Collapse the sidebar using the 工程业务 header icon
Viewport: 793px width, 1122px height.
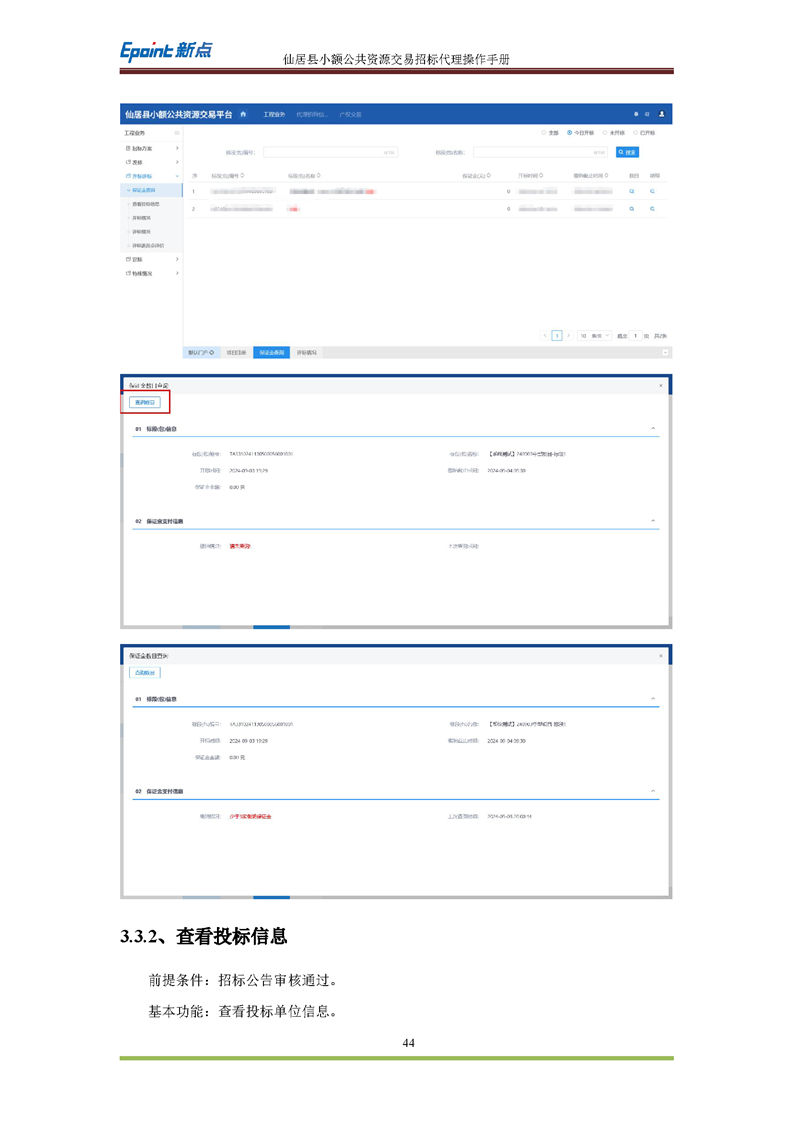(177, 133)
